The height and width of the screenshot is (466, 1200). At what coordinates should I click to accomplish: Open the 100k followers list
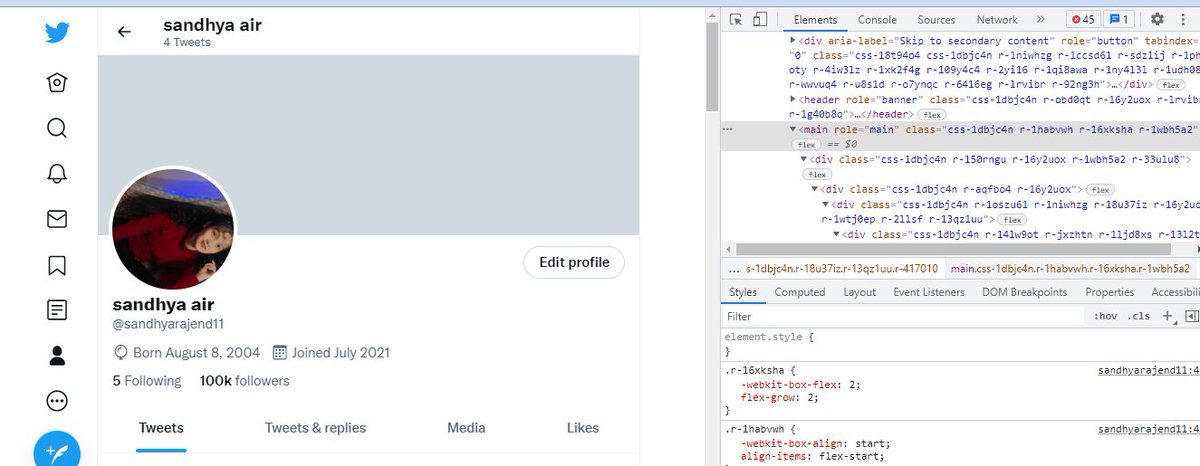click(245, 380)
